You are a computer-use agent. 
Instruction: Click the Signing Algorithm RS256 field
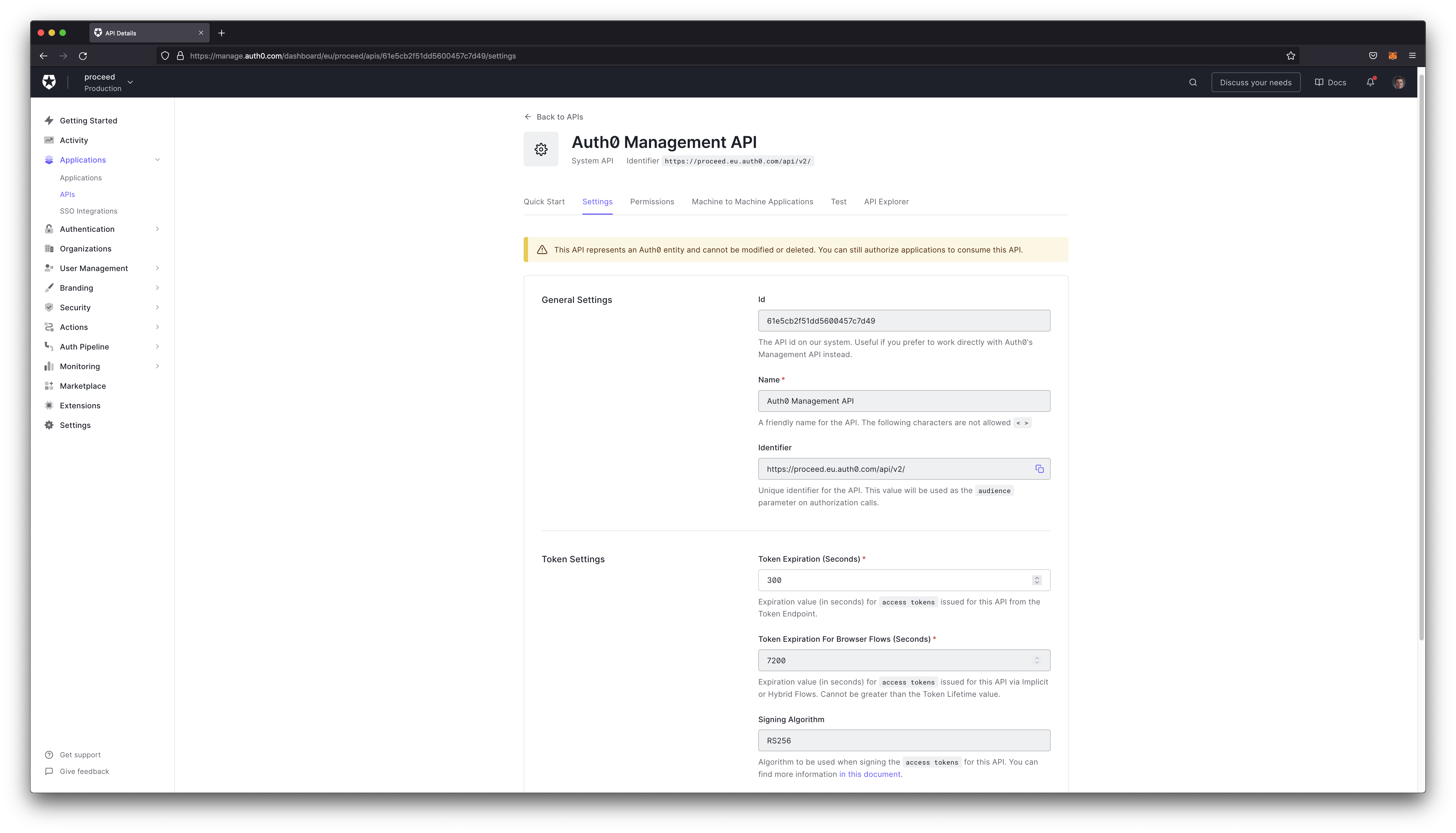pyautogui.click(x=904, y=740)
